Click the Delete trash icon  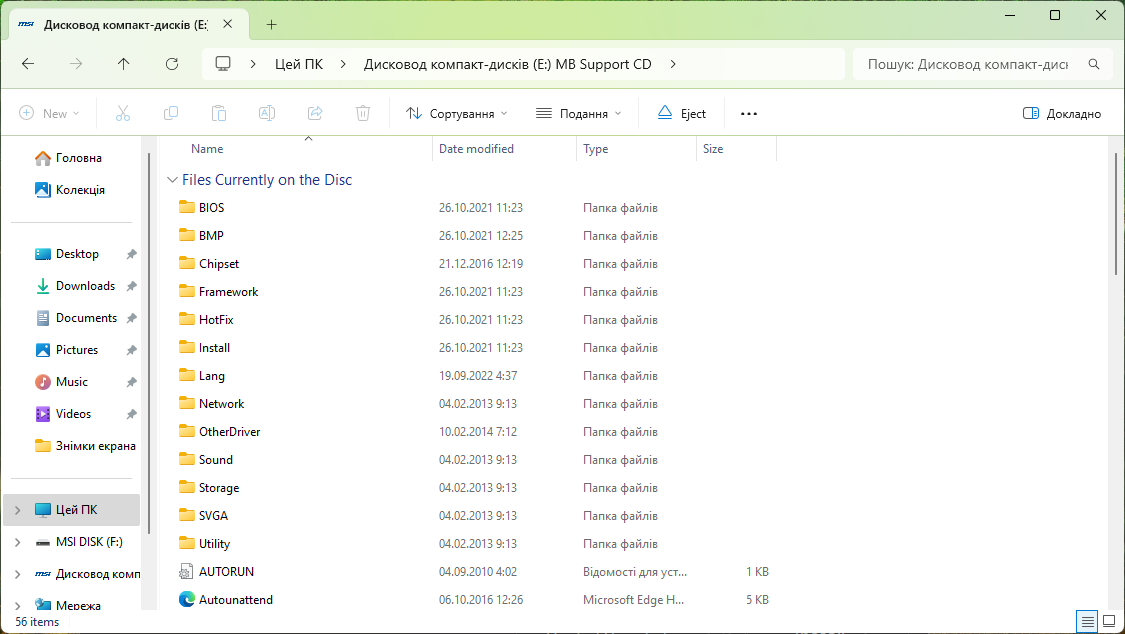(363, 113)
